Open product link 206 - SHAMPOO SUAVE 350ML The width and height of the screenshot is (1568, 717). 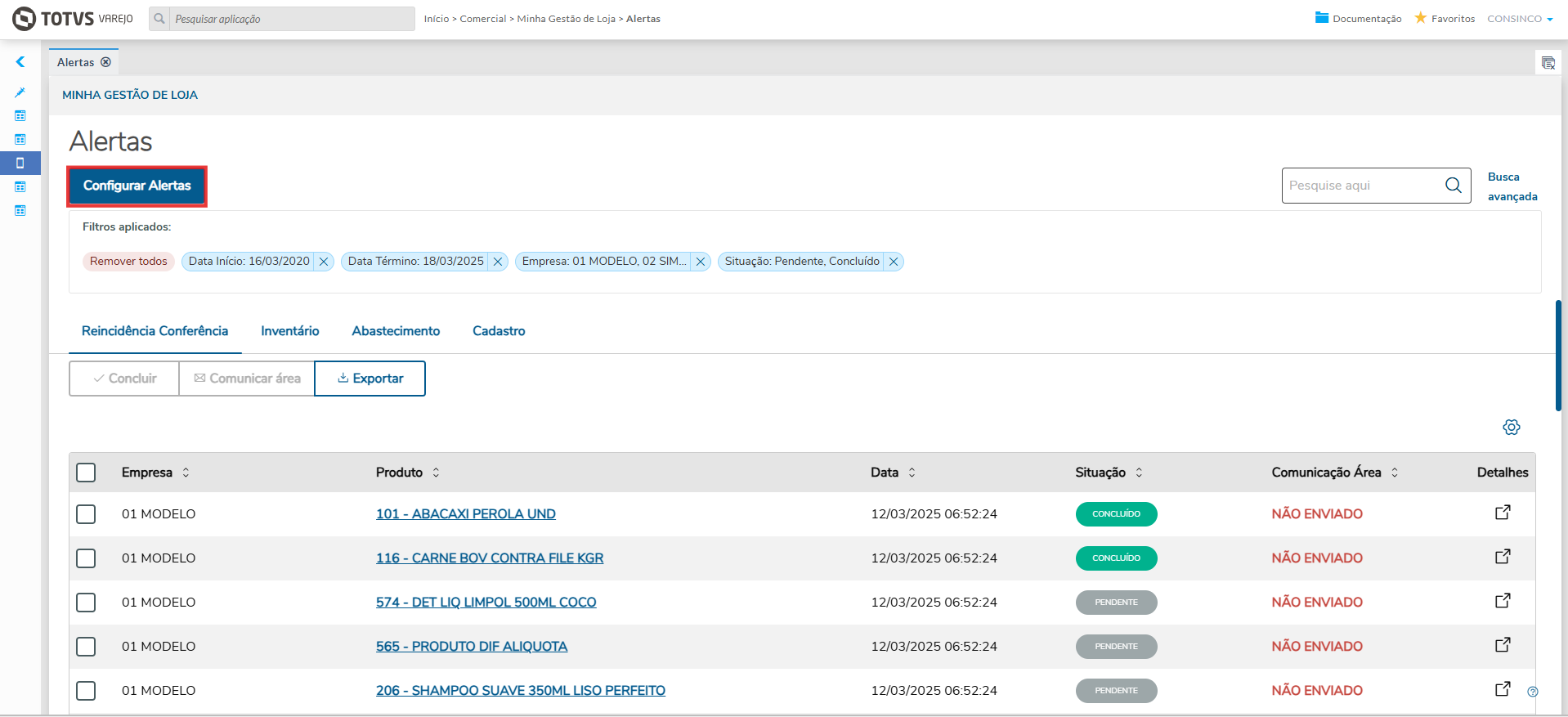[521, 691]
